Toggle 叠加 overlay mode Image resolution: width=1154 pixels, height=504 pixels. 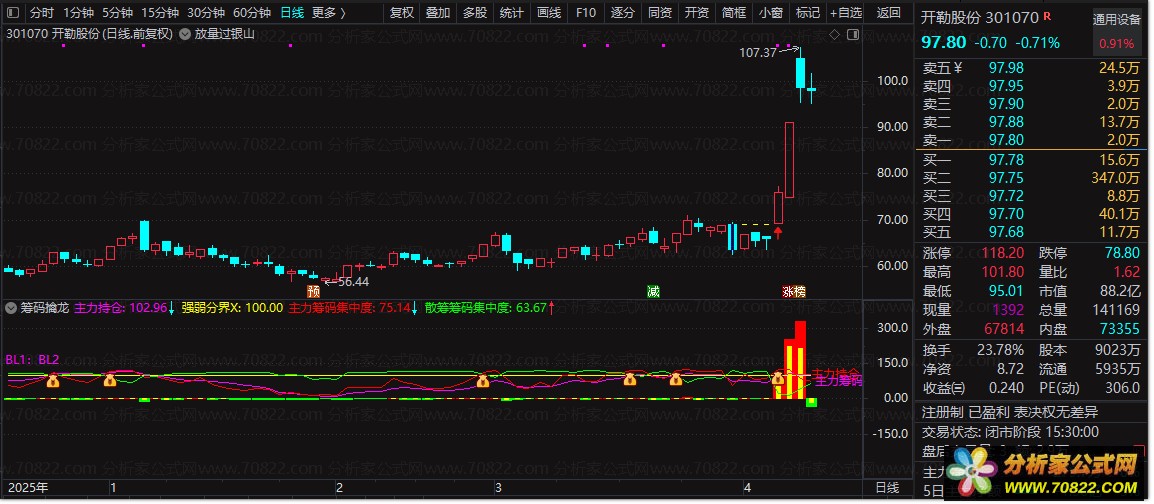(x=438, y=13)
